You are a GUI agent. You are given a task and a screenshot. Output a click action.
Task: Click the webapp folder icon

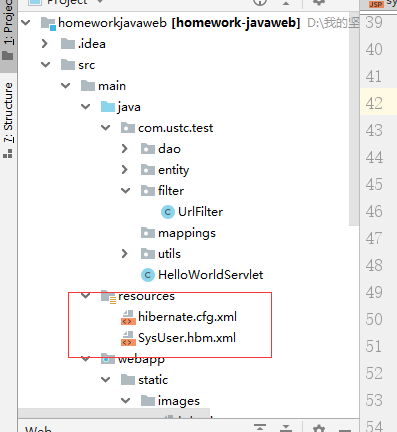(108, 359)
